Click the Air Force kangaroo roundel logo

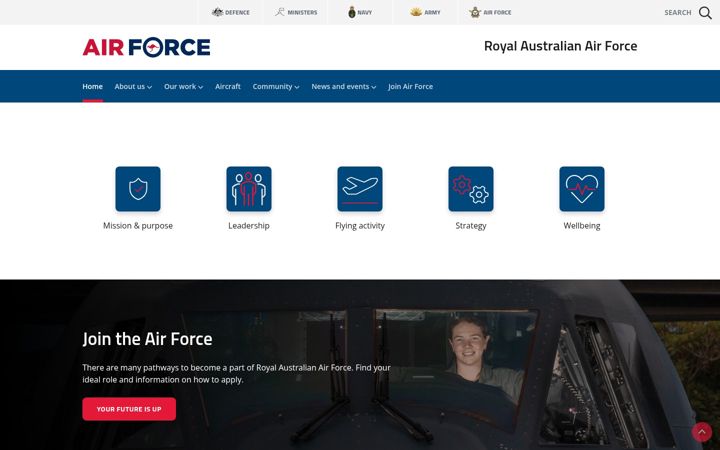152,47
